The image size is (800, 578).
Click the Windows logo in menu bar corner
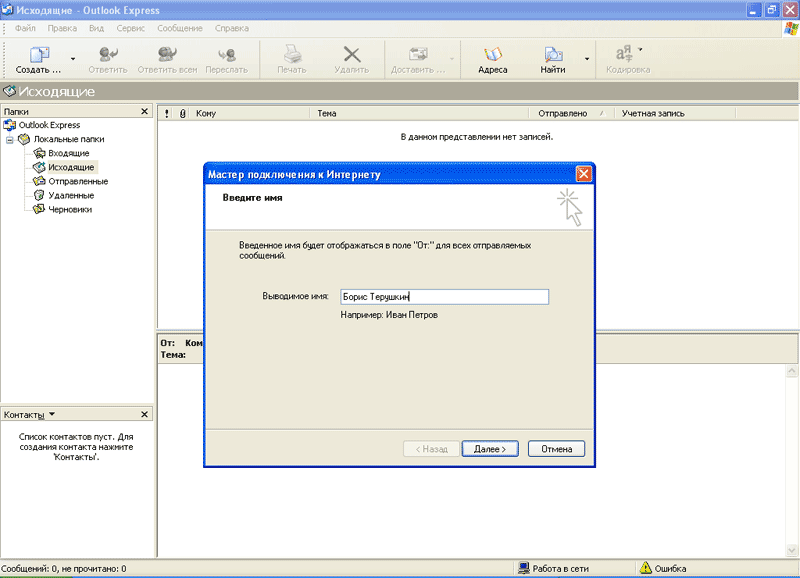tap(791, 29)
